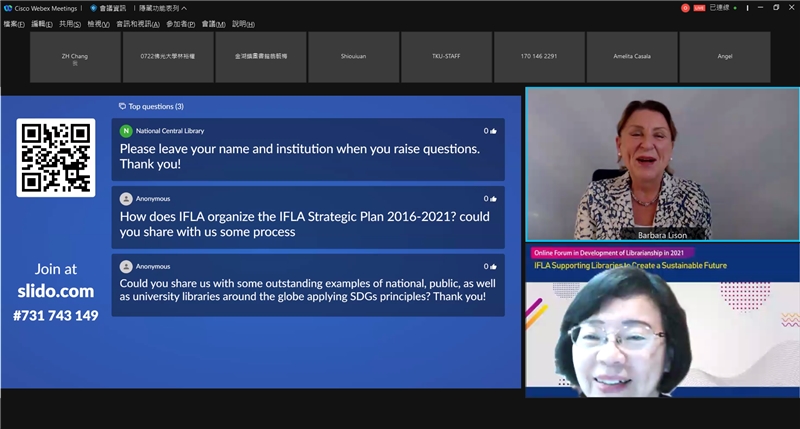Open the 音訊和視訊(A) menu

coord(138,24)
